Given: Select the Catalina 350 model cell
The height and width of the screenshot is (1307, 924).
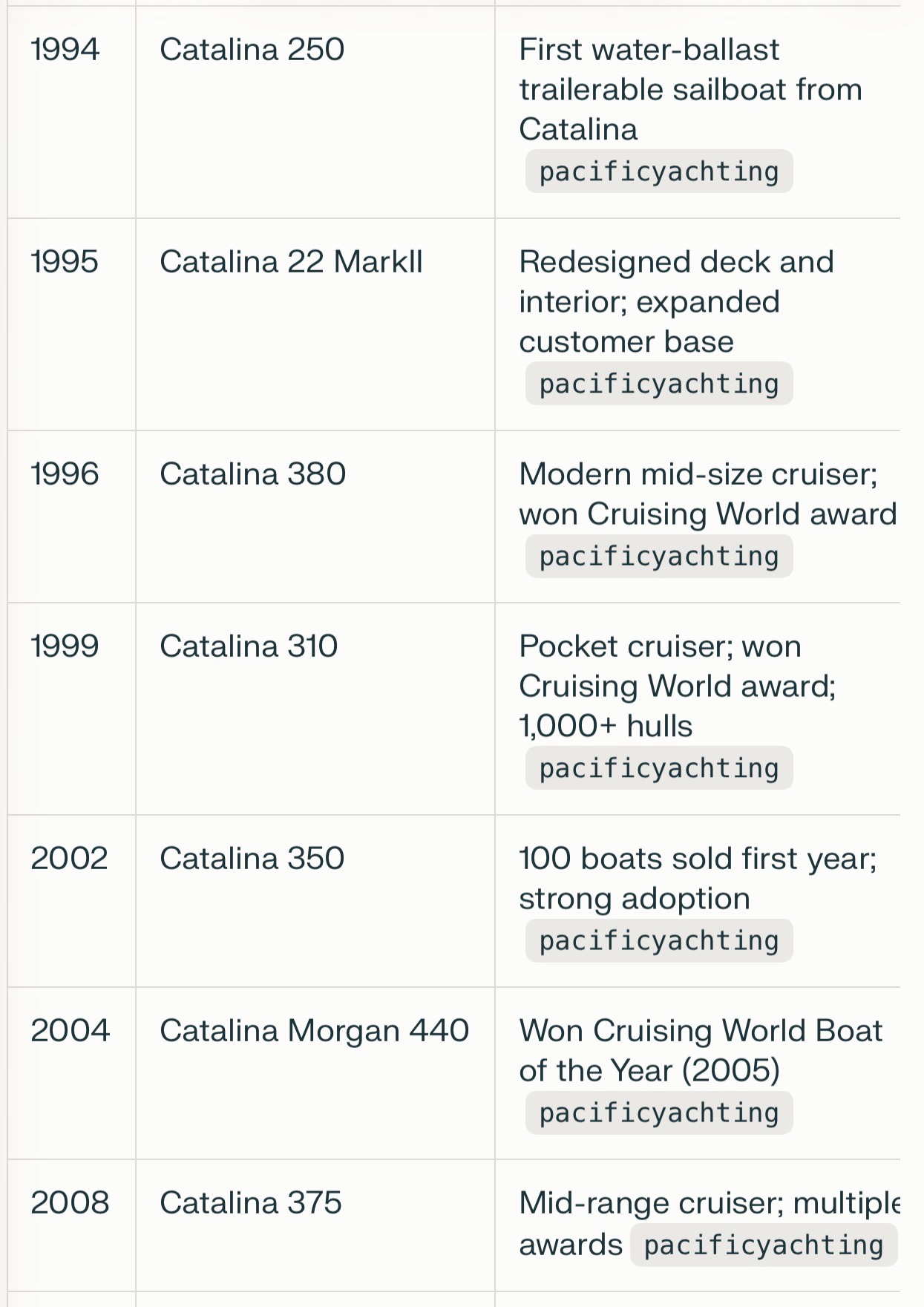Looking at the screenshot, I should 252,859.
